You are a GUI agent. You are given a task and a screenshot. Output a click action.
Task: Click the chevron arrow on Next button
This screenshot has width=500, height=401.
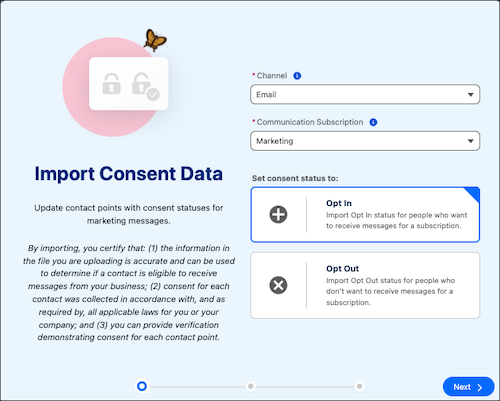tap(480, 387)
